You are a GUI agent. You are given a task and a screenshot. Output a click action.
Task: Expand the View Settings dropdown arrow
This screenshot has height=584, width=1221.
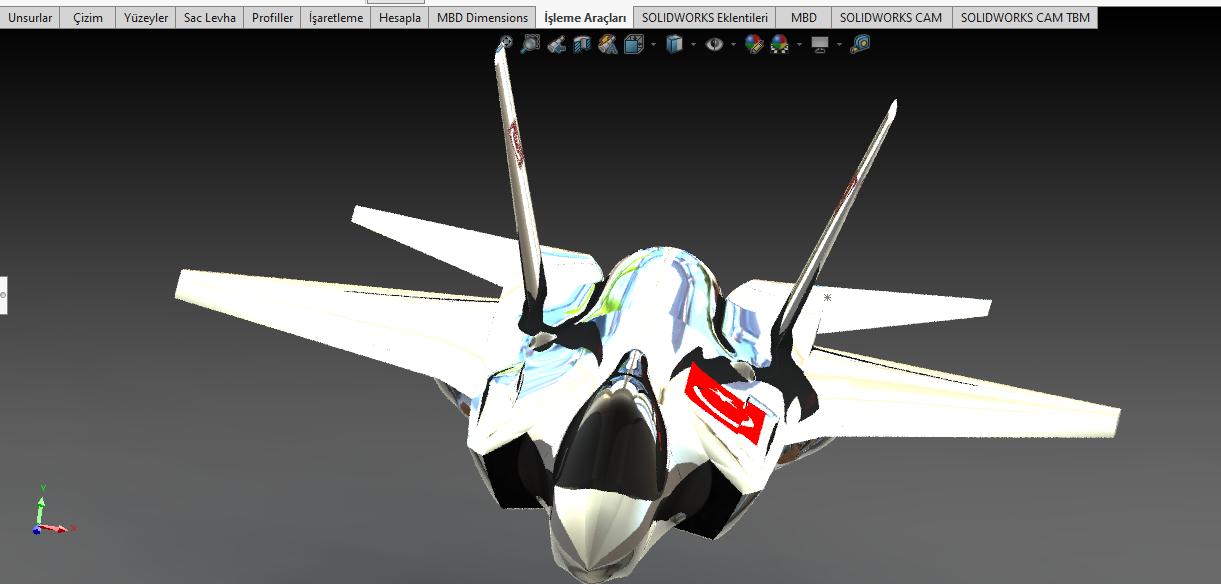[839, 44]
